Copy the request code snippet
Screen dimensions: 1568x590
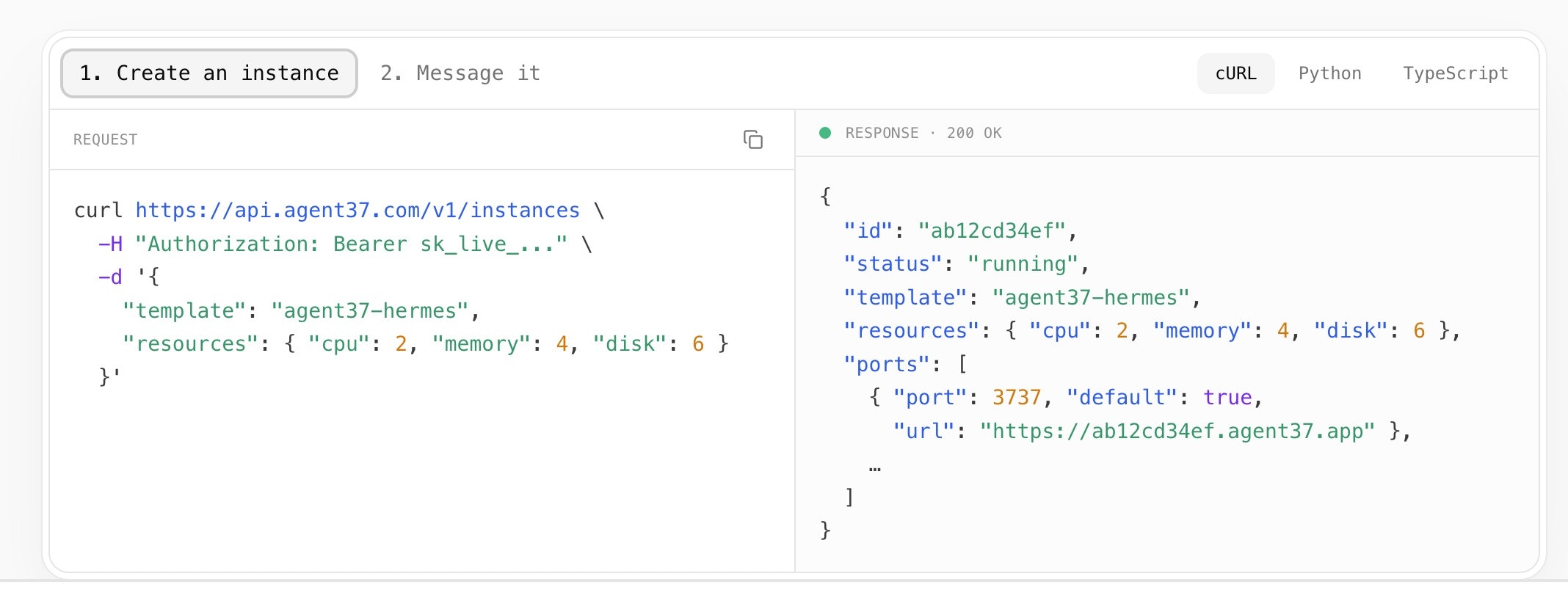[753, 139]
